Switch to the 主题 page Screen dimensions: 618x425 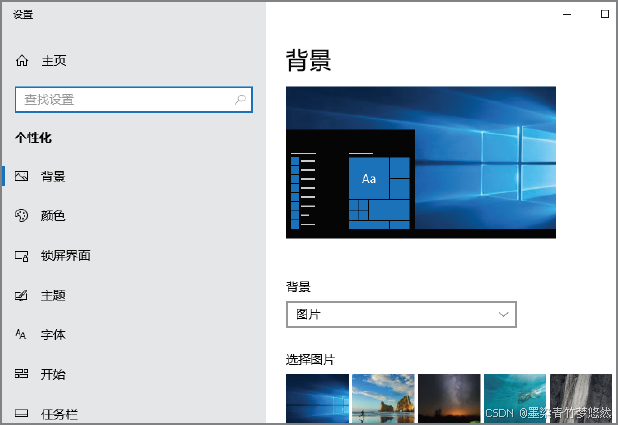53,295
